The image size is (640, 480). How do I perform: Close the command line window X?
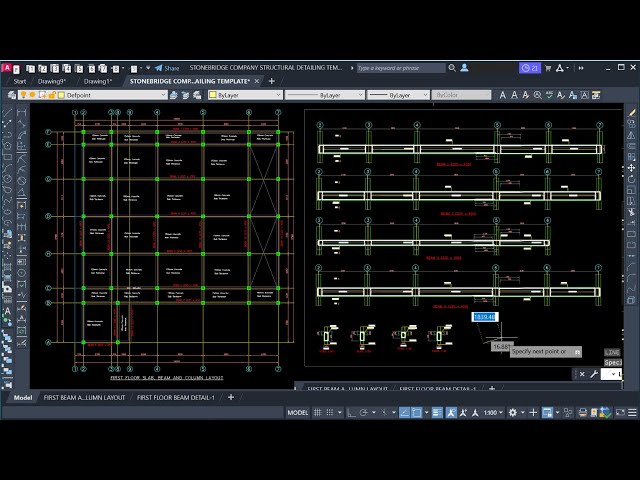click(x=582, y=374)
